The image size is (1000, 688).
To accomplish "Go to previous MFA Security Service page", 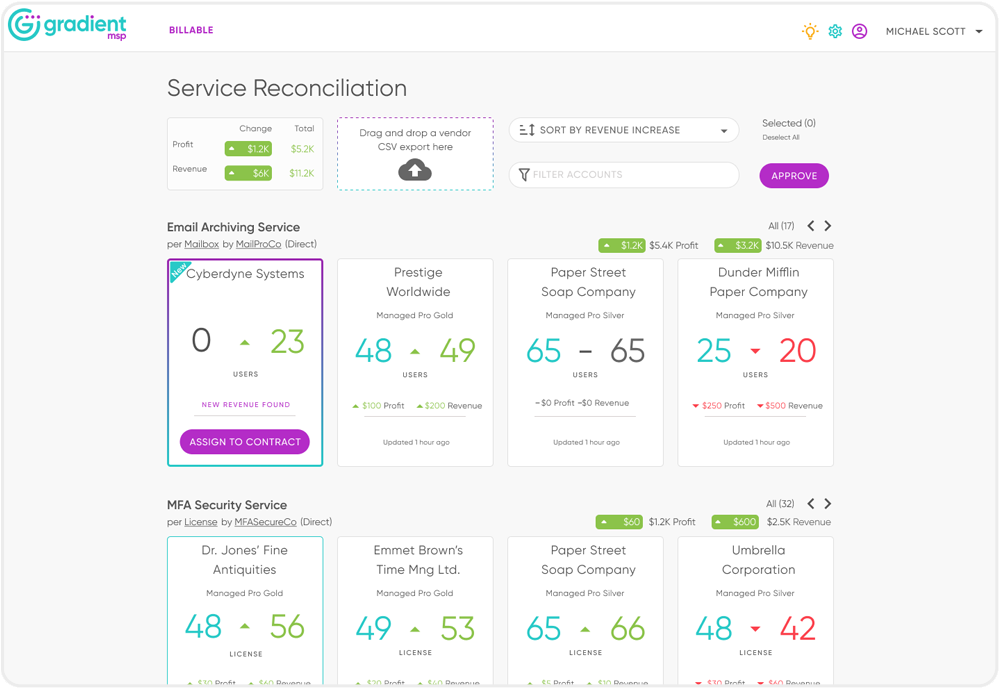I will pos(811,504).
